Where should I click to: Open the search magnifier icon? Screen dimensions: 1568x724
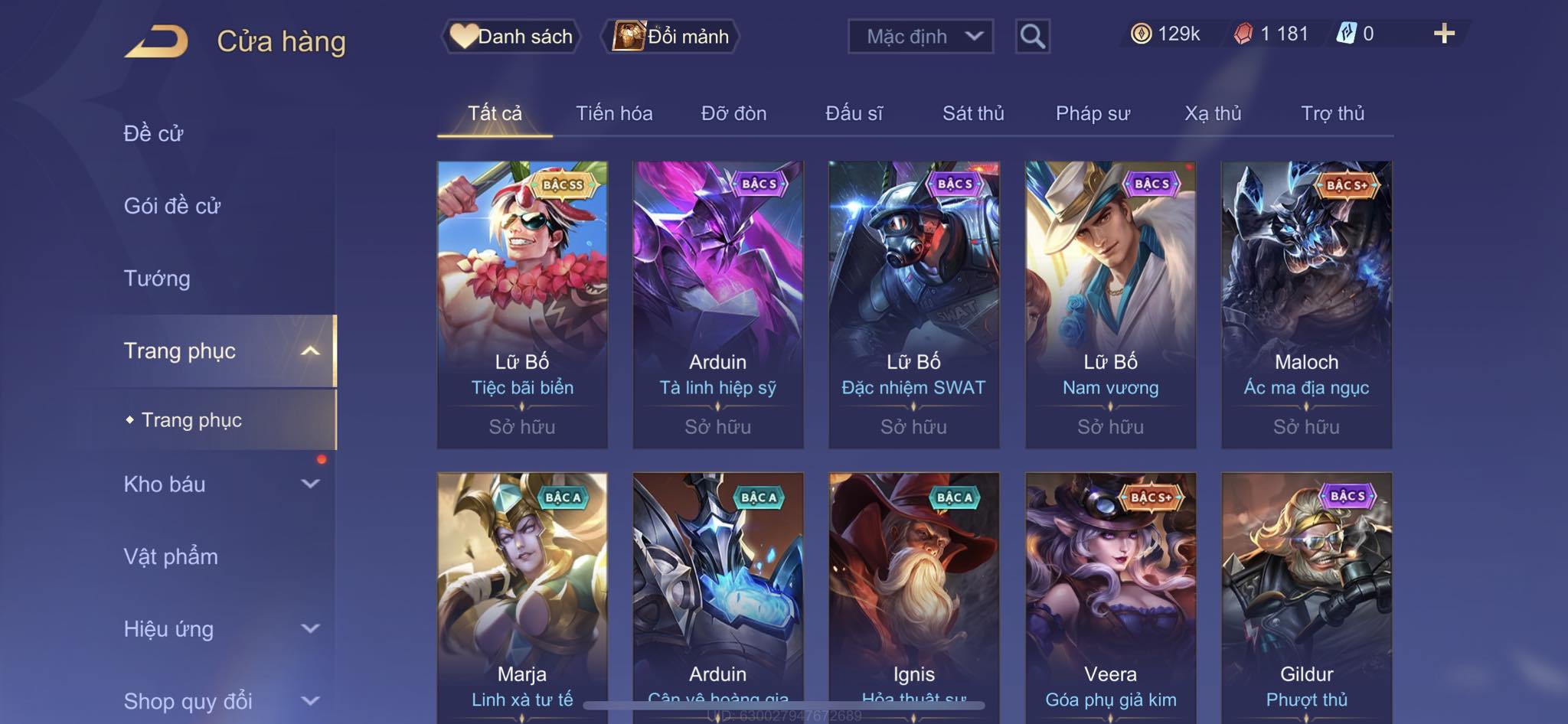[x=1032, y=36]
